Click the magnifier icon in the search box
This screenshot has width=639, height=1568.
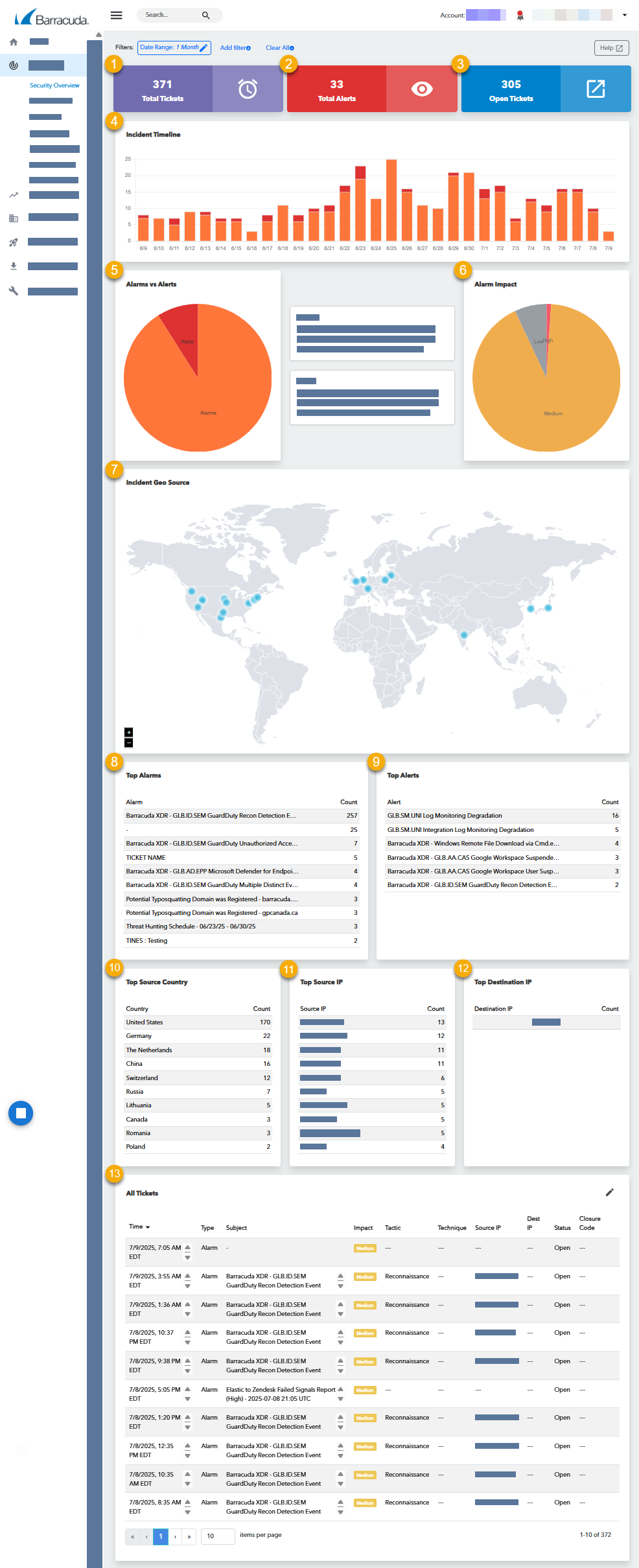[206, 15]
